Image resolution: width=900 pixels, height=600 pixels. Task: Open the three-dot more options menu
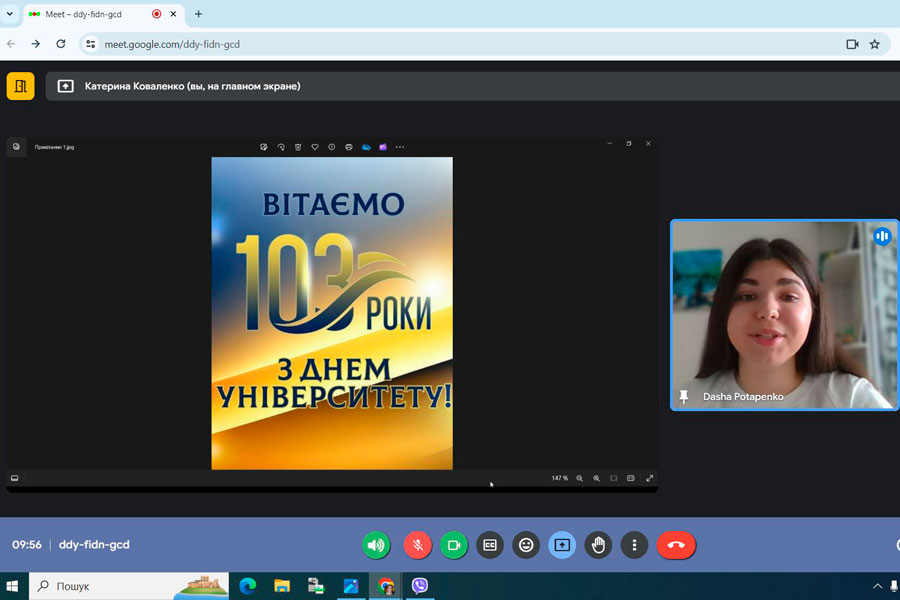[634, 545]
